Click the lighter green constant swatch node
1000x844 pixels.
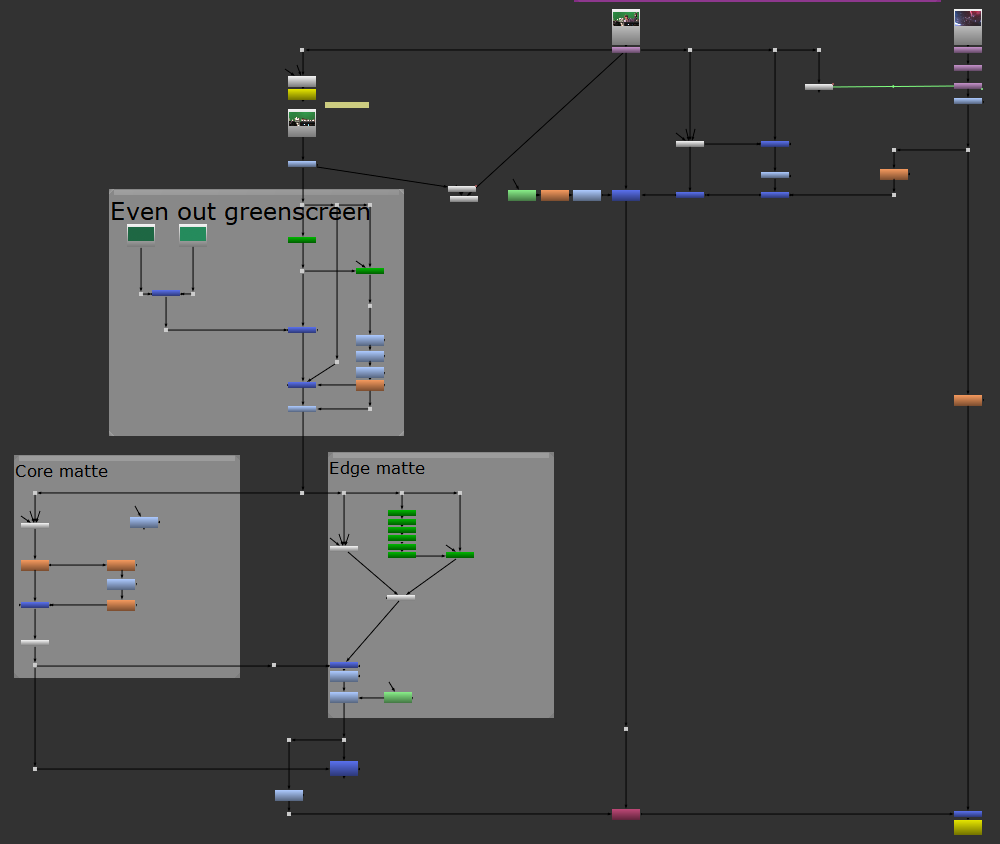193,234
